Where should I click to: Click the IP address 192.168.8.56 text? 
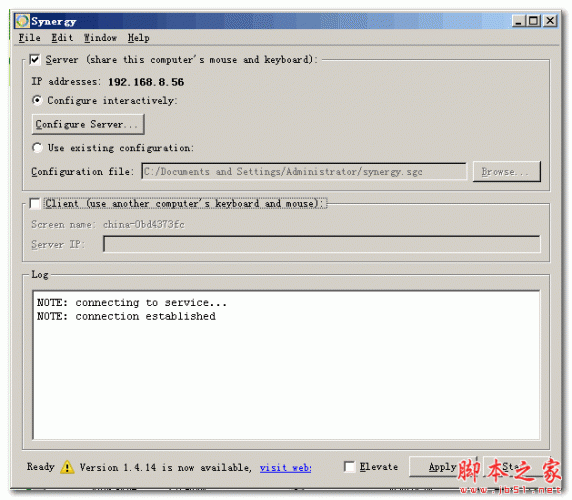pos(146,82)
